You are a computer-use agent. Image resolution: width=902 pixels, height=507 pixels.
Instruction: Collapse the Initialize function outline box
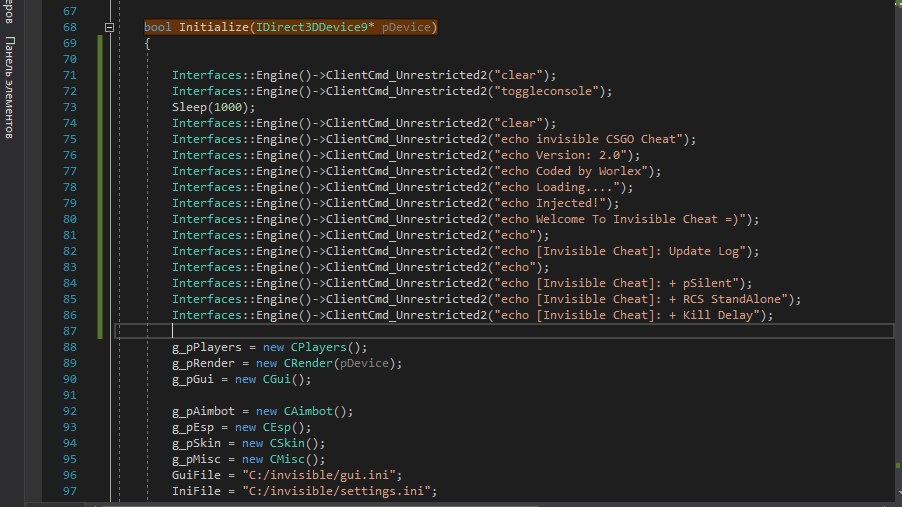[109, 27]
